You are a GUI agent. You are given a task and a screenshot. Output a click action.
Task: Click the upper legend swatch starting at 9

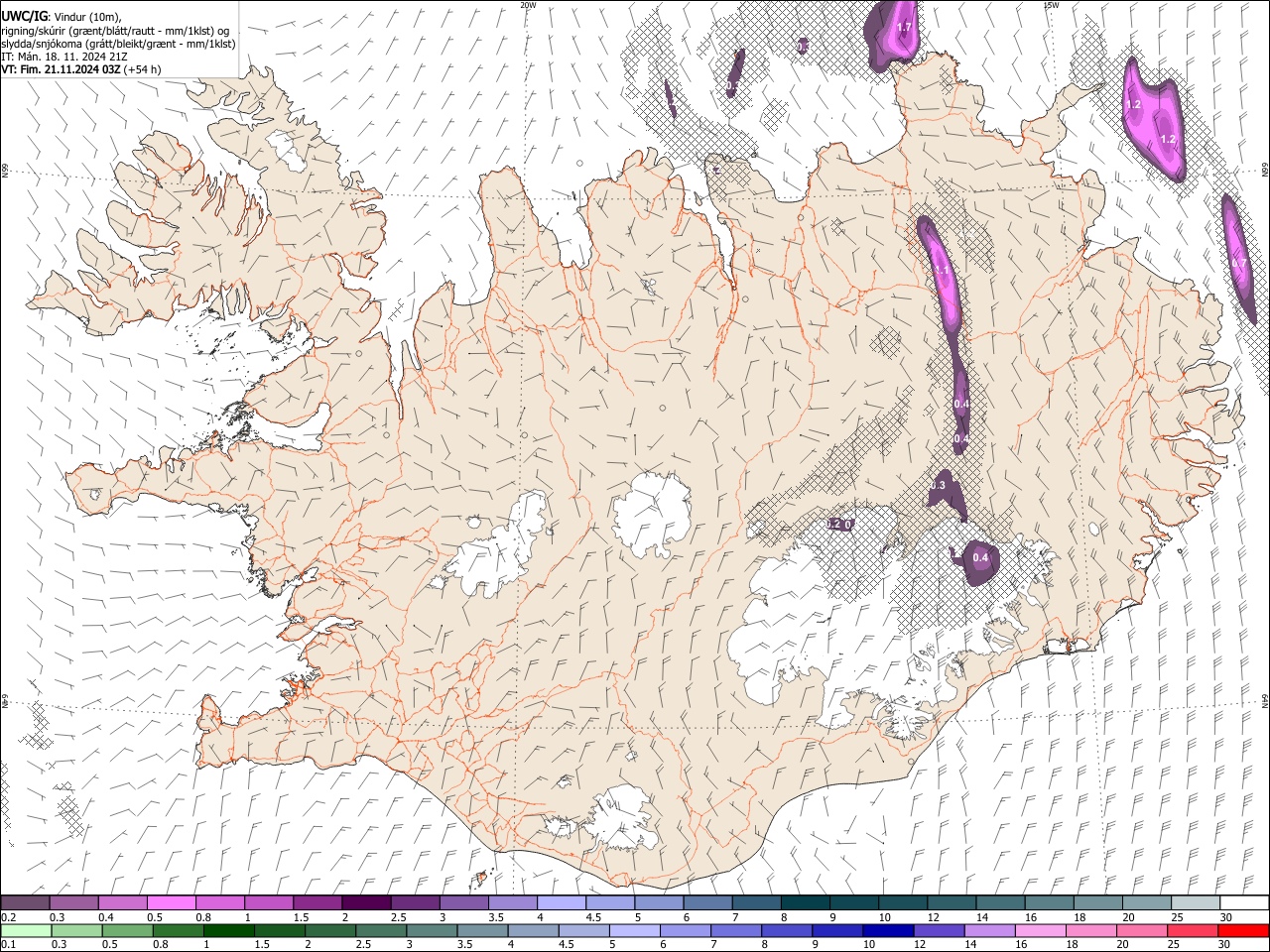click(x=854, y=903)
